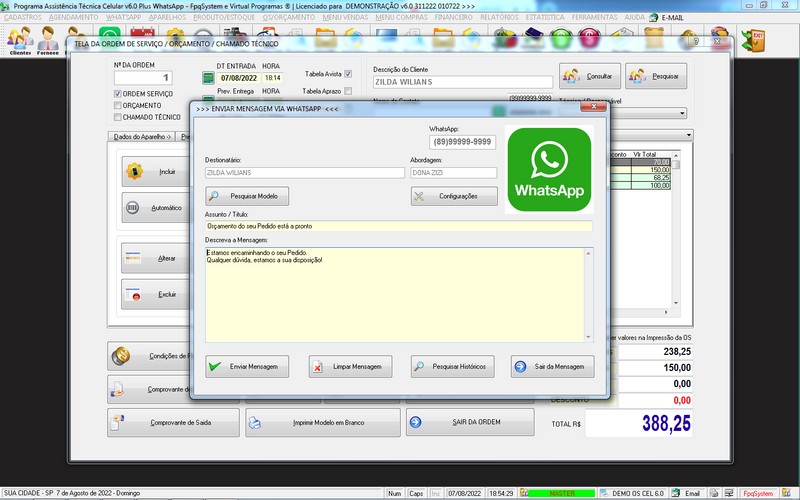The height and width of the screenshot is (500, 800).
Task: Click the Incluir button in order window
Action: coord(156,171)
